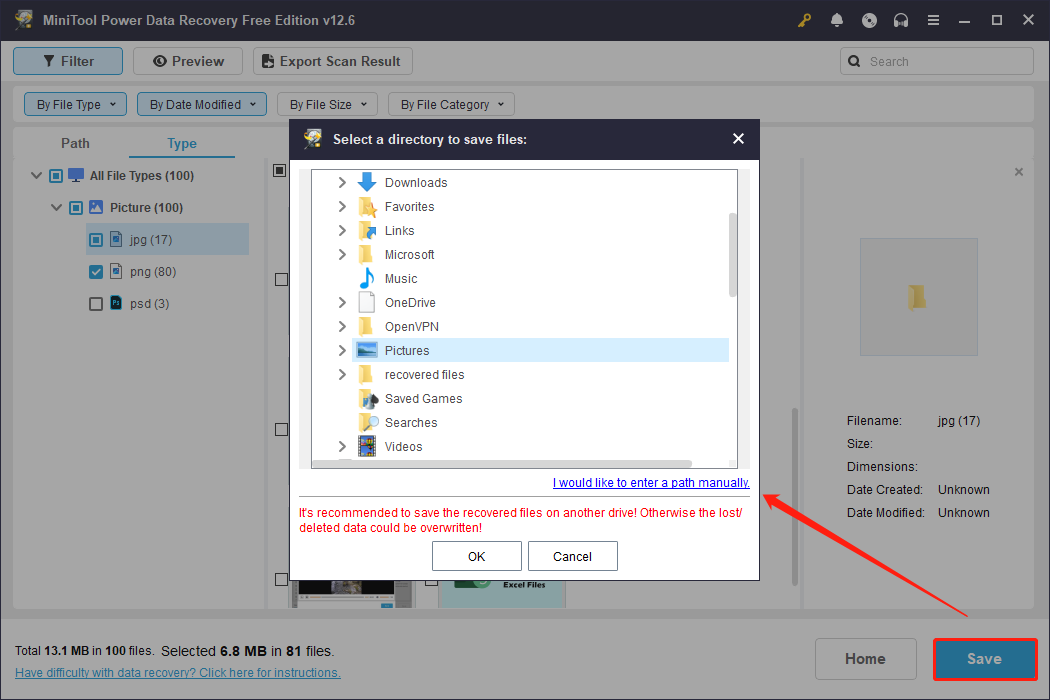Toggle the select-all checkbox in the file list header
The width and height of the screenshot is (1050, 700).
click(280, 171)
